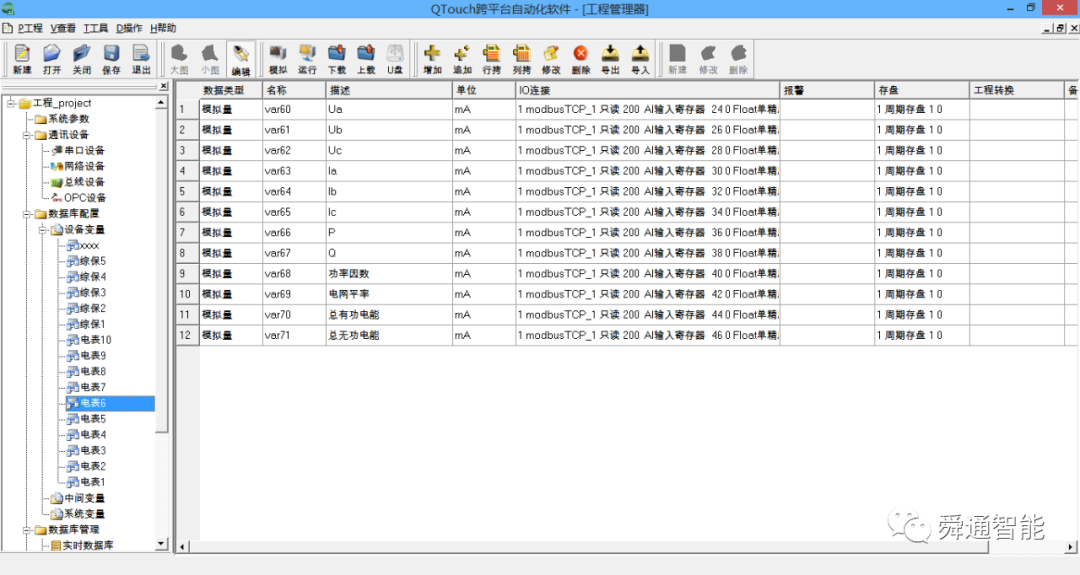Click the var71 name cell
This screenshot has width=1080, height=575.
tap(294, 335)
